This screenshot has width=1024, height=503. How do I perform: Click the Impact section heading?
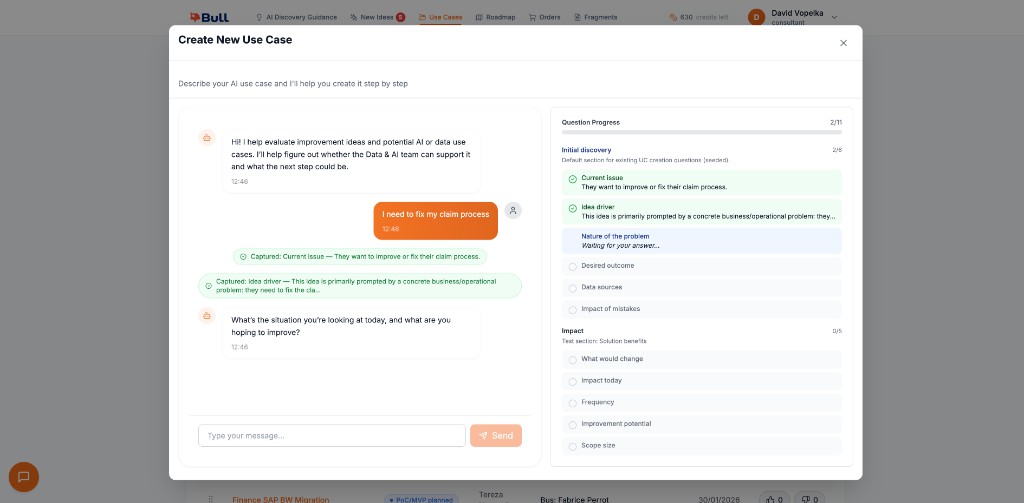click(x=573, y=331)
